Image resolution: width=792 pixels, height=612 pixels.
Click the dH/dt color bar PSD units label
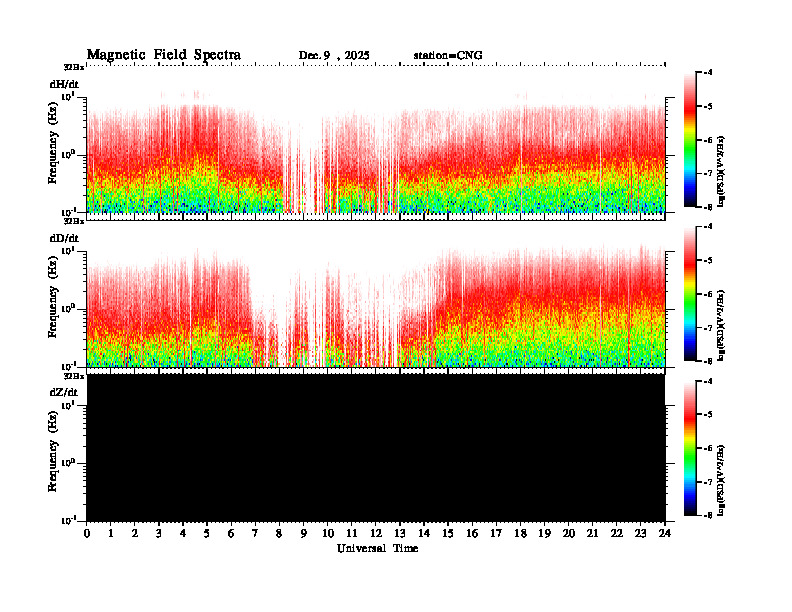coord(720,170)
